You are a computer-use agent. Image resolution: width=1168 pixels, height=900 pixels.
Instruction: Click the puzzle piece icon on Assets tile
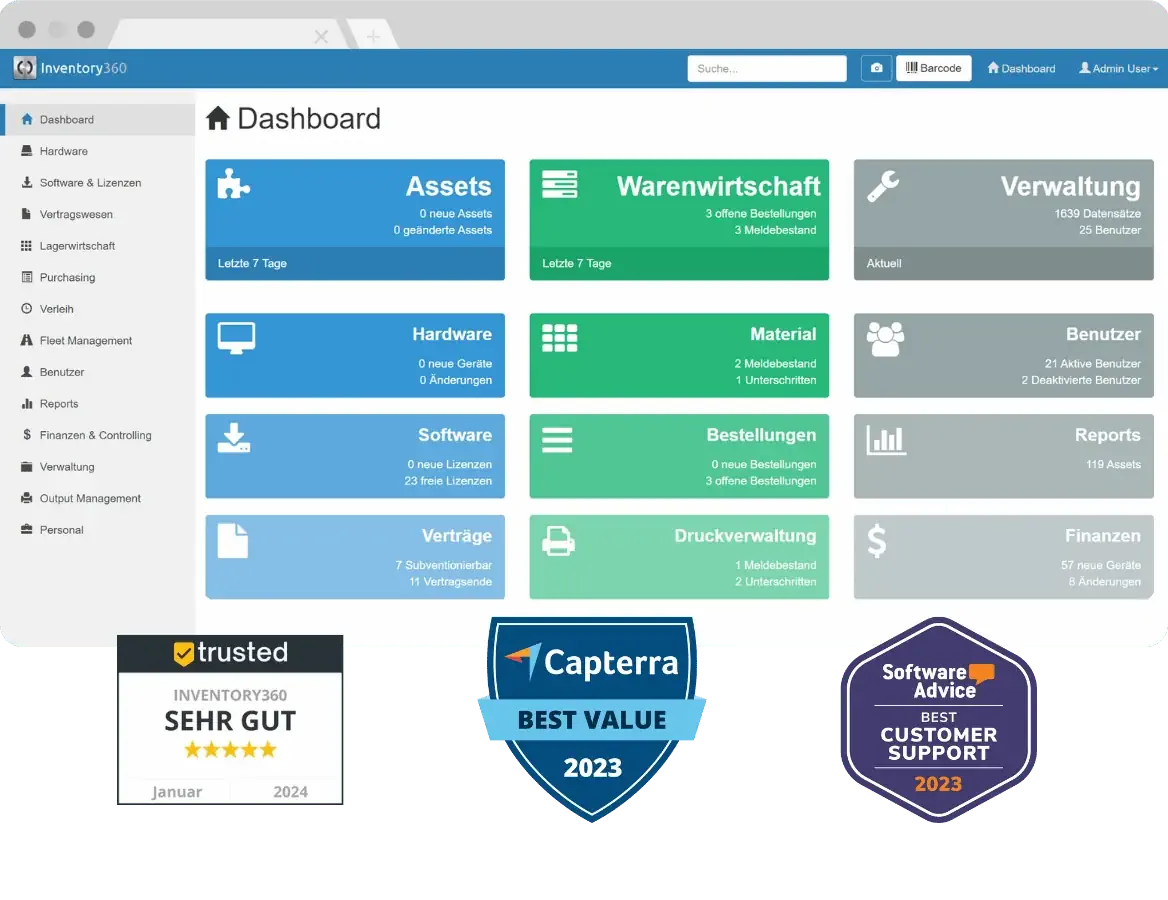[234, 184]
